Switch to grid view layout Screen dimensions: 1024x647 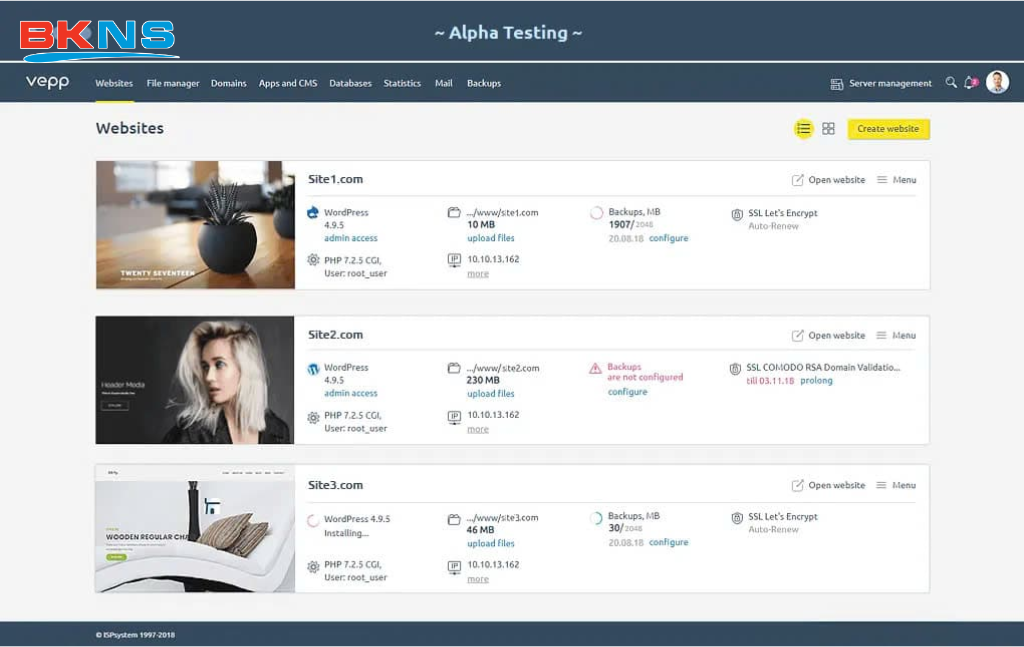pyautogui.click(x=828, y=129)
